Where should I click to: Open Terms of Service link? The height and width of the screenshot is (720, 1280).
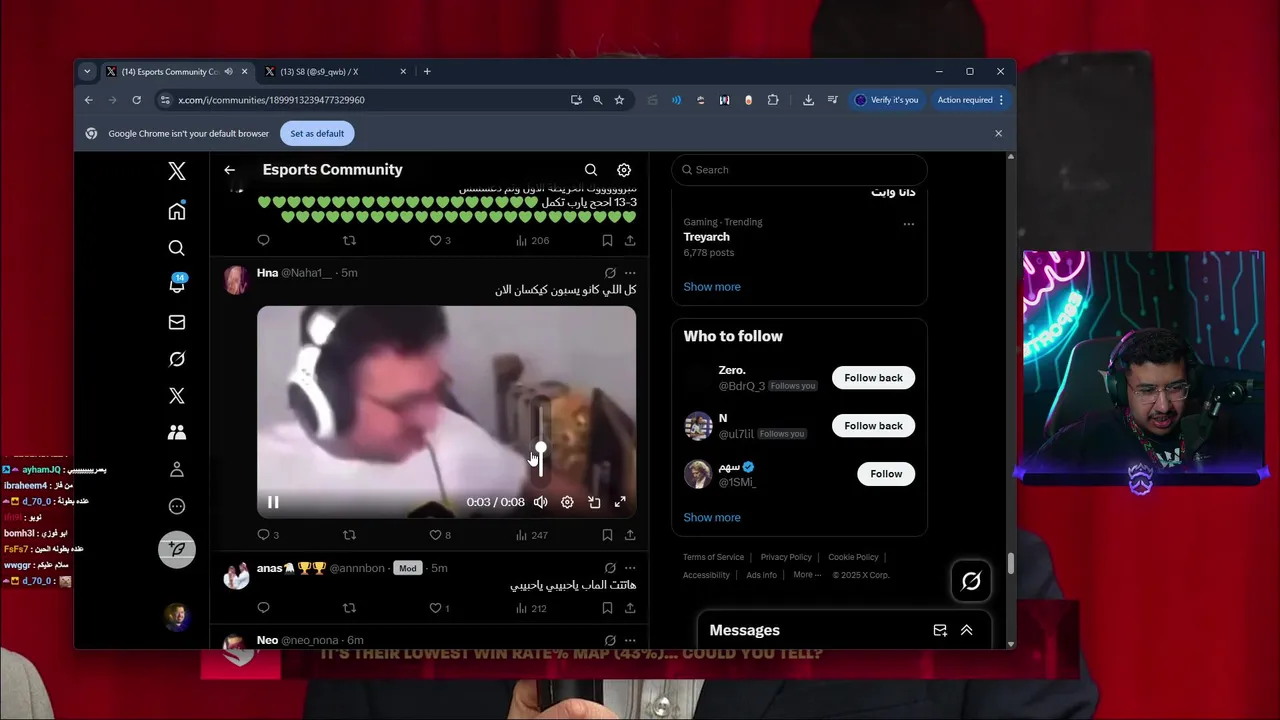pyautogui.click(x=713, y=557)
